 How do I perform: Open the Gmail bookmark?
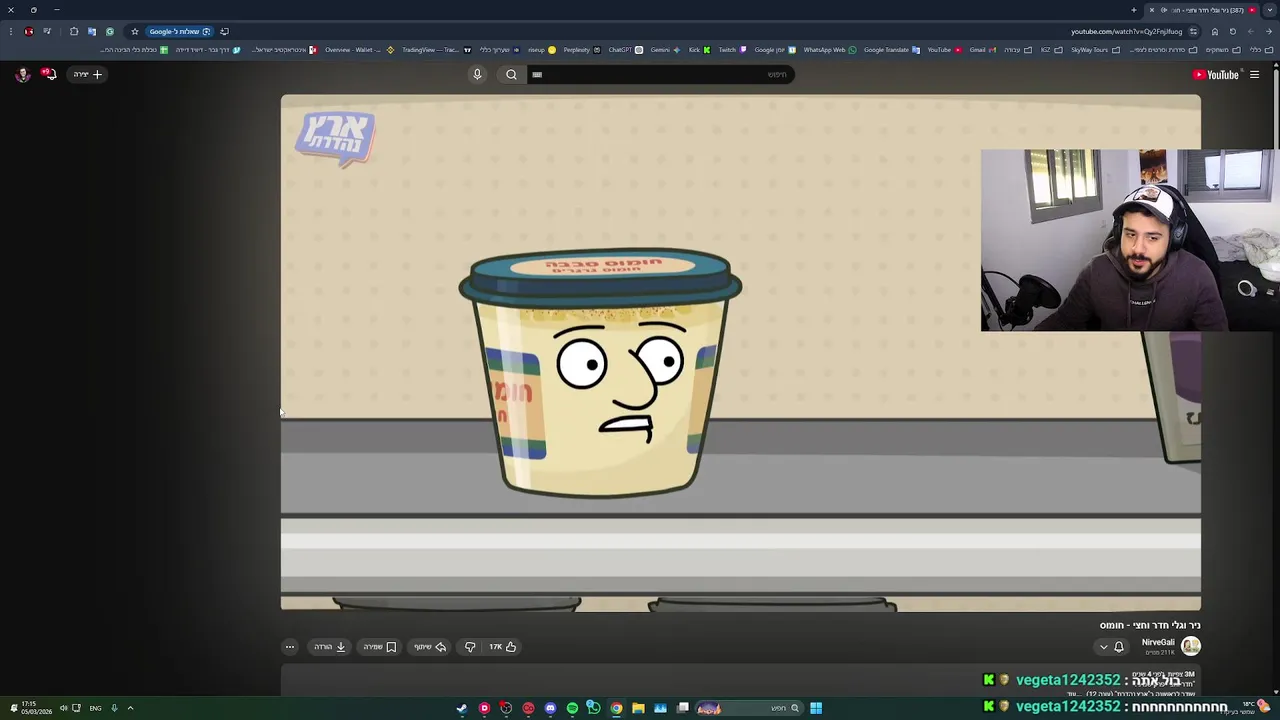983,50
